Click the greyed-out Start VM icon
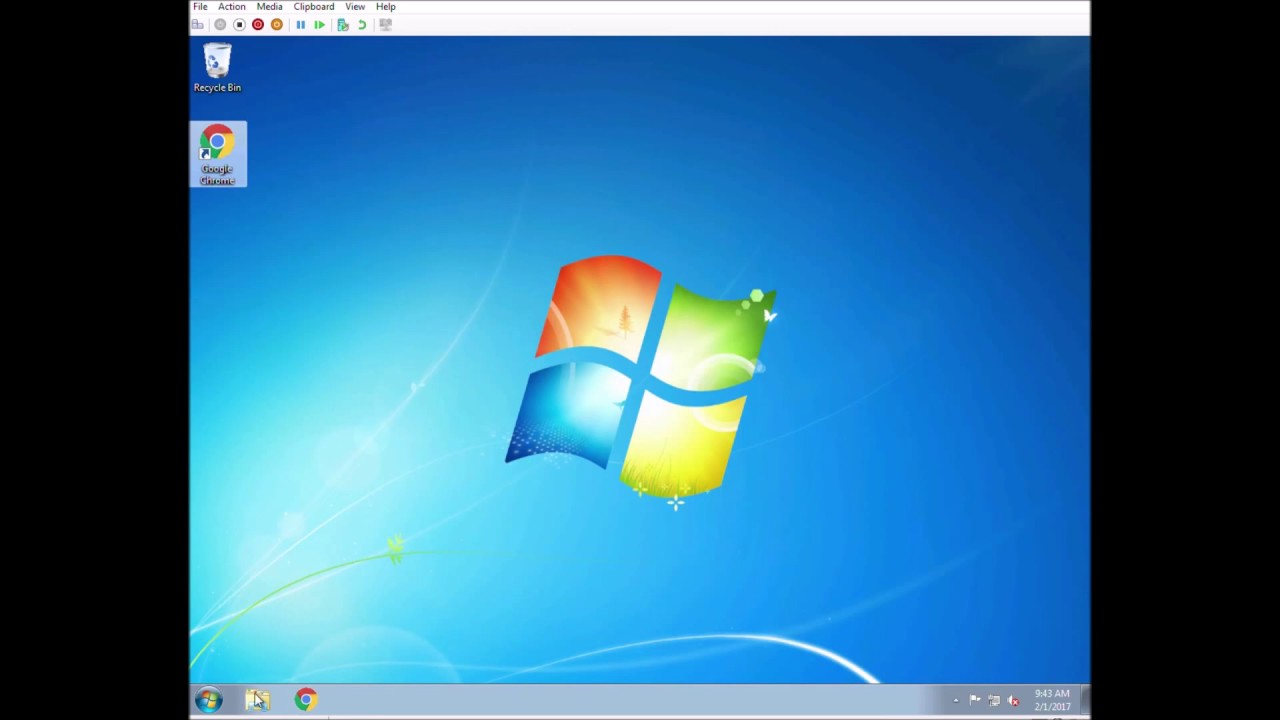Viewport: 1280px width, 720px height. (x=220, y=24)
